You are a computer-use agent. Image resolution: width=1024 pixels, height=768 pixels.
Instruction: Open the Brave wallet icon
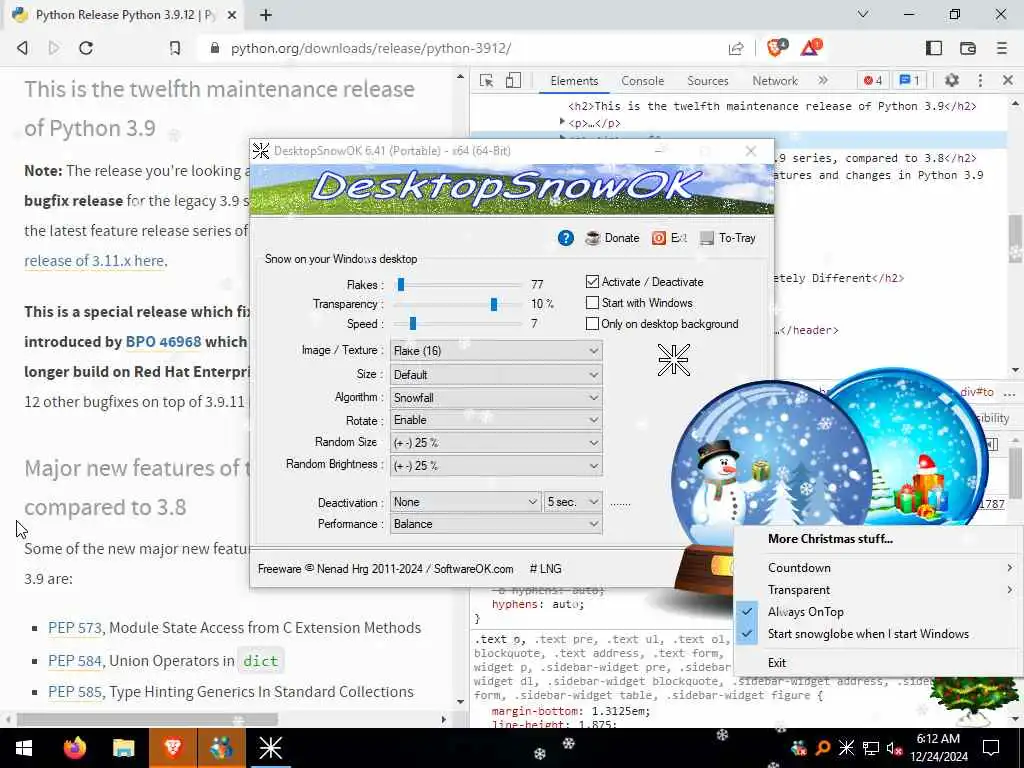(968, 48)
